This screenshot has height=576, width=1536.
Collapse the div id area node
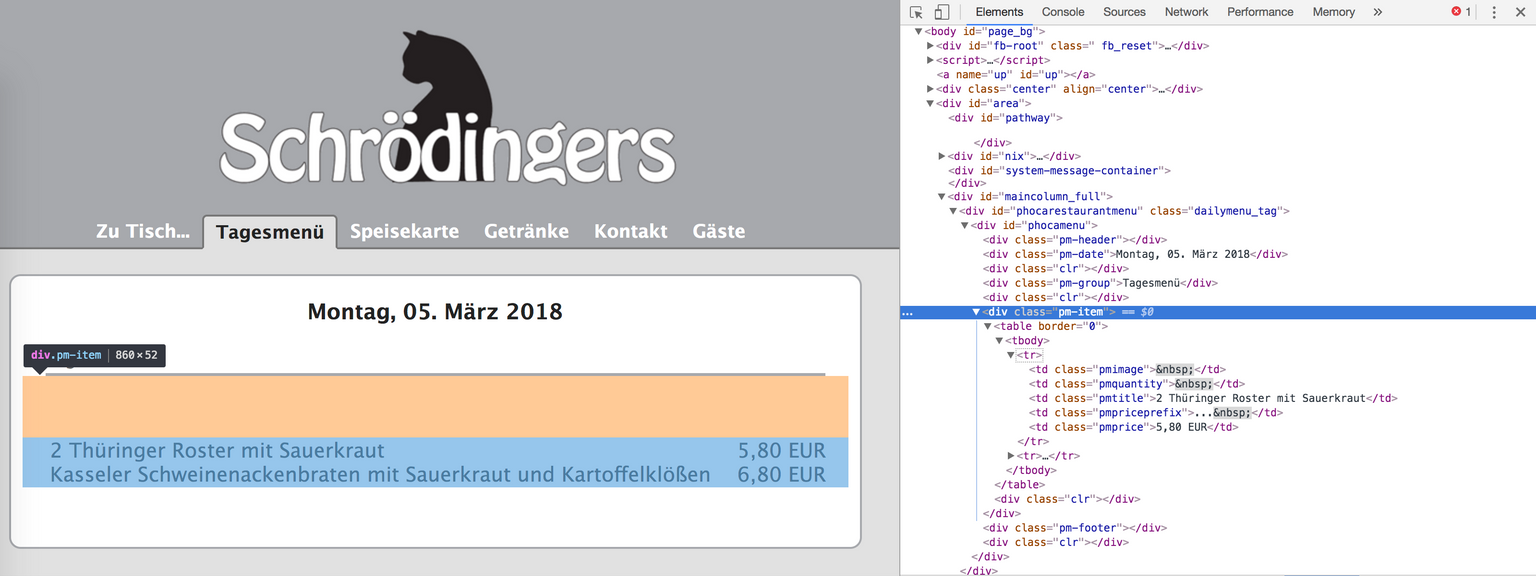(x=931, y=103)
